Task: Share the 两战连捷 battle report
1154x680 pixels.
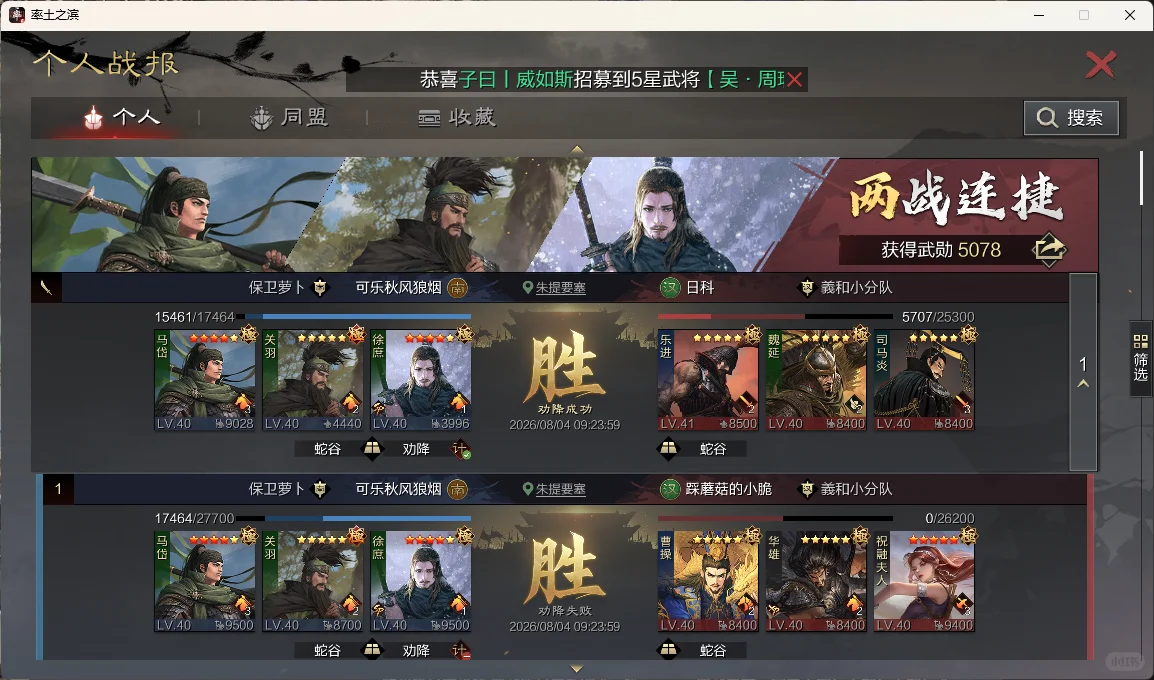Action: (x=1049, y=250)
